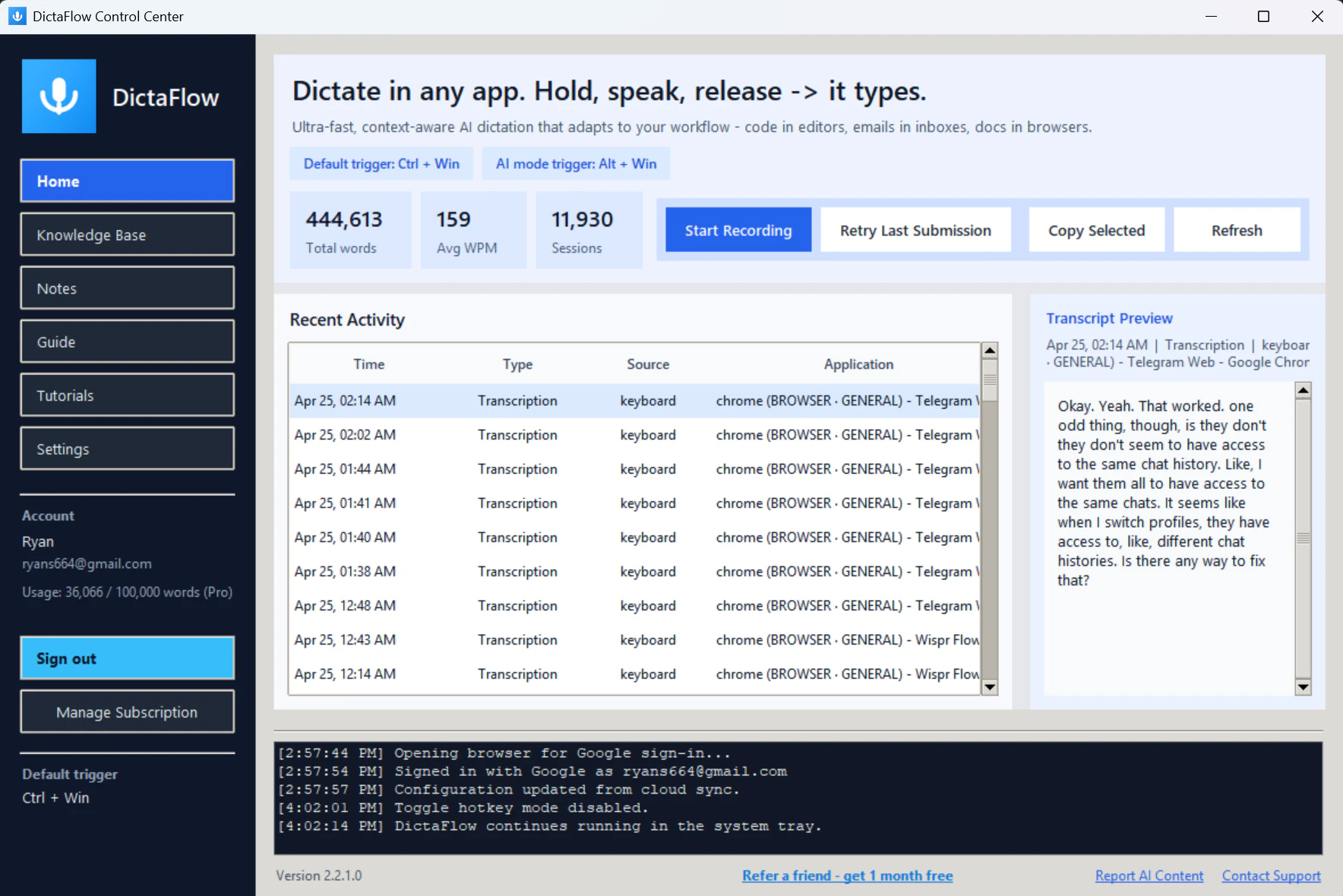This screenshot has height=896, width=1343.
Task: Select the Apr 25, 12:43 AM activity row
Action: click(x=634, y=640)
